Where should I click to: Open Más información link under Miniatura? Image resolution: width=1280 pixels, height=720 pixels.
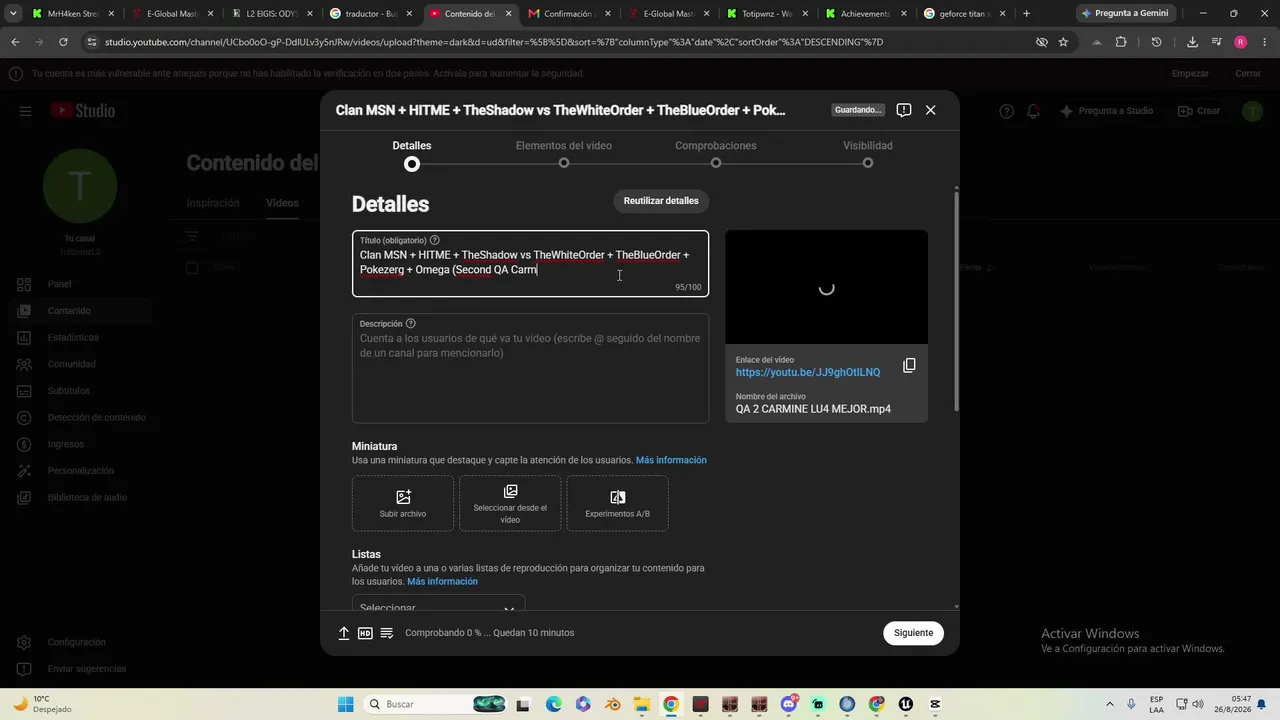(x=671, y=460)
